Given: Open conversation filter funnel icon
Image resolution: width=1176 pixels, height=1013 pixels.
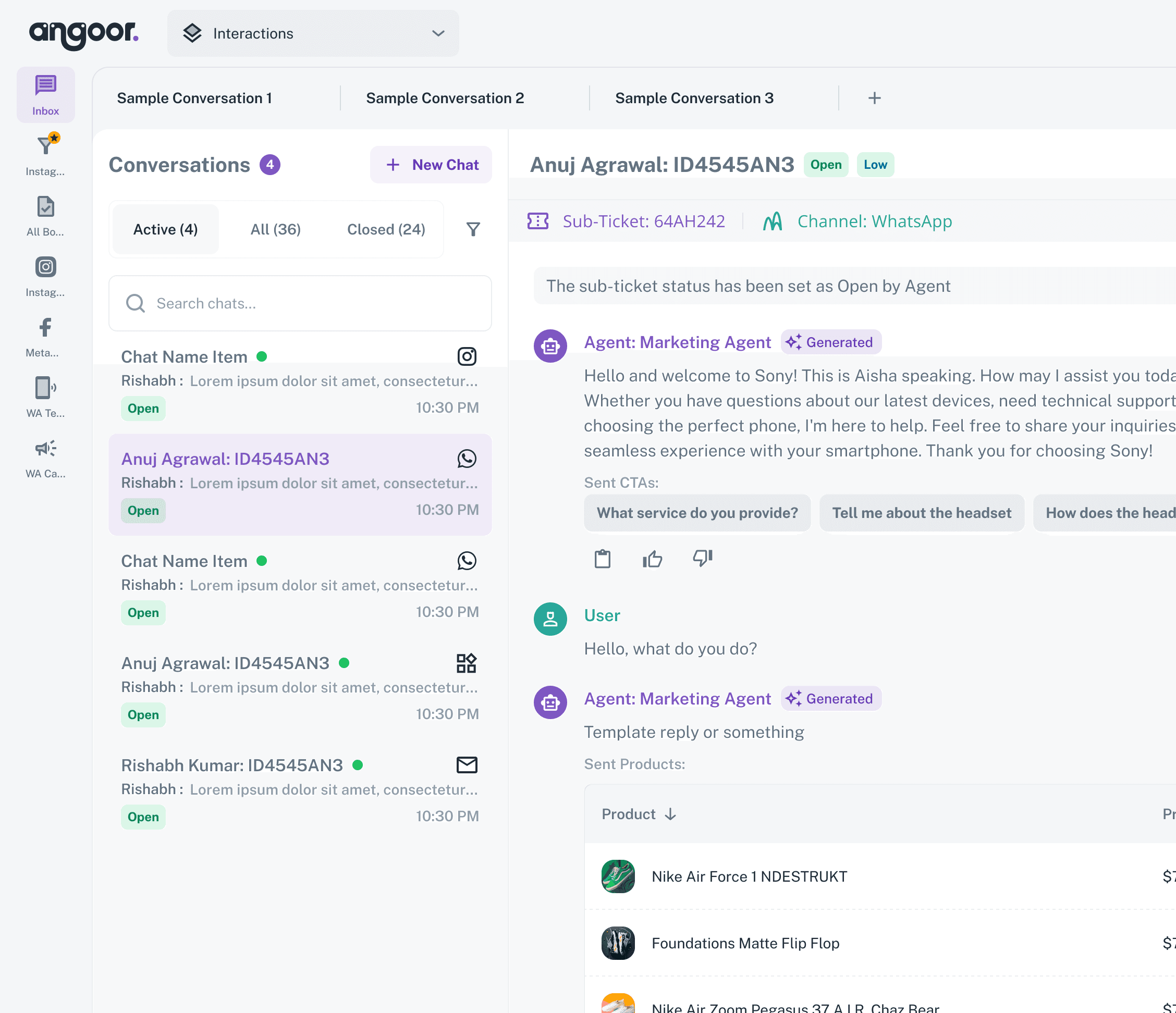Looking at the screenshot, I should (473, 229).
